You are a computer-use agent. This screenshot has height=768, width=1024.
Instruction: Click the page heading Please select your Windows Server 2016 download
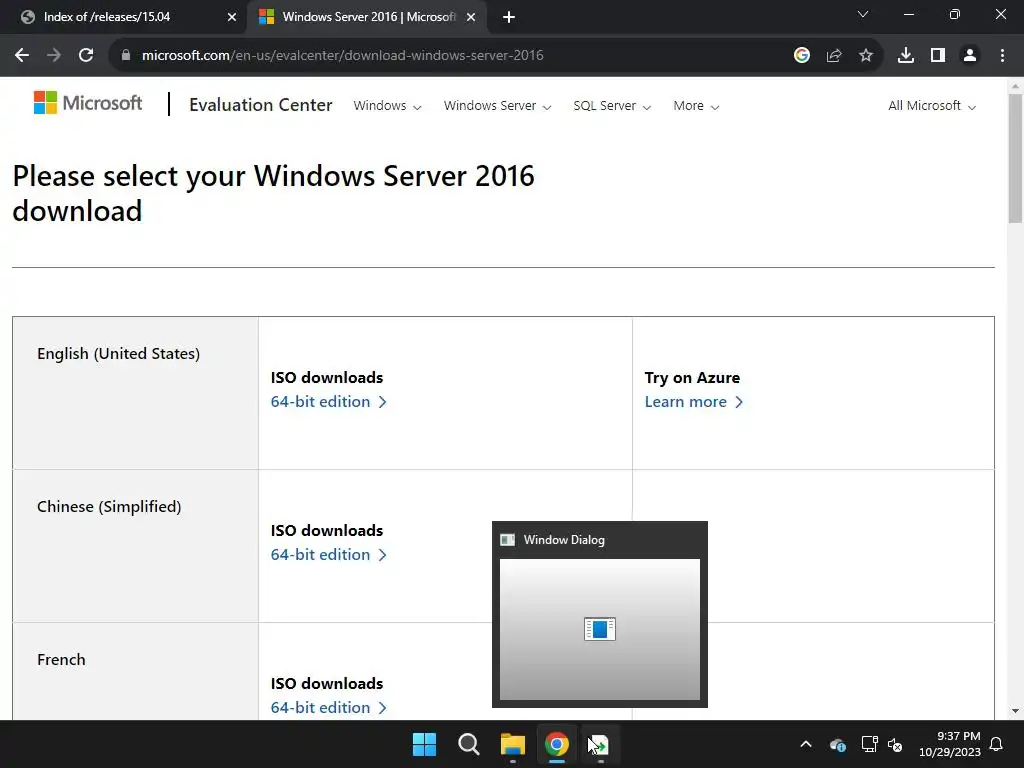pyautogui.click(x=273, y=193)
